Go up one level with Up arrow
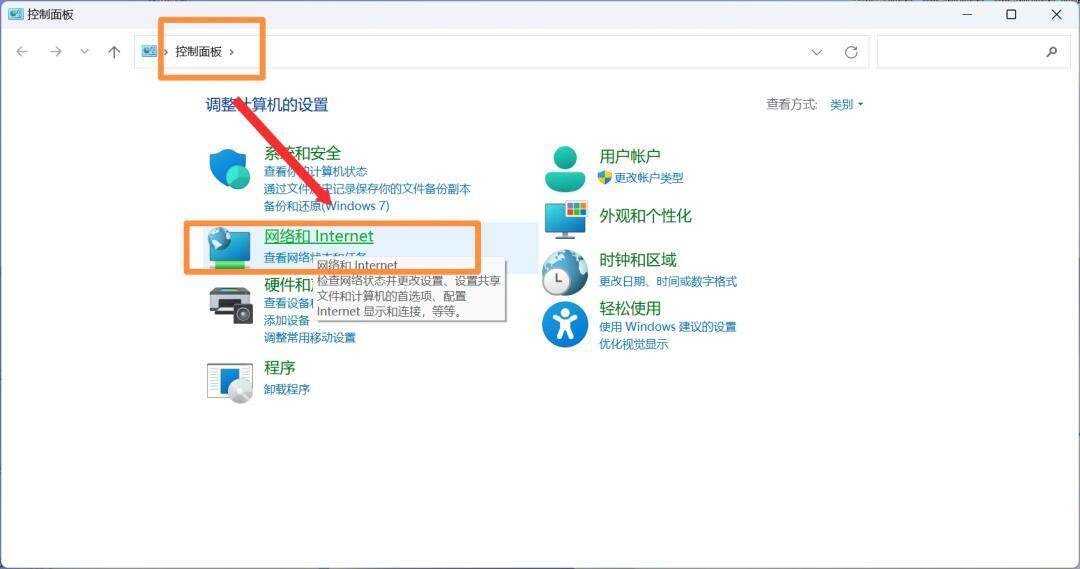This screenshot has width=1080, height=569. [x=114, y=52]
